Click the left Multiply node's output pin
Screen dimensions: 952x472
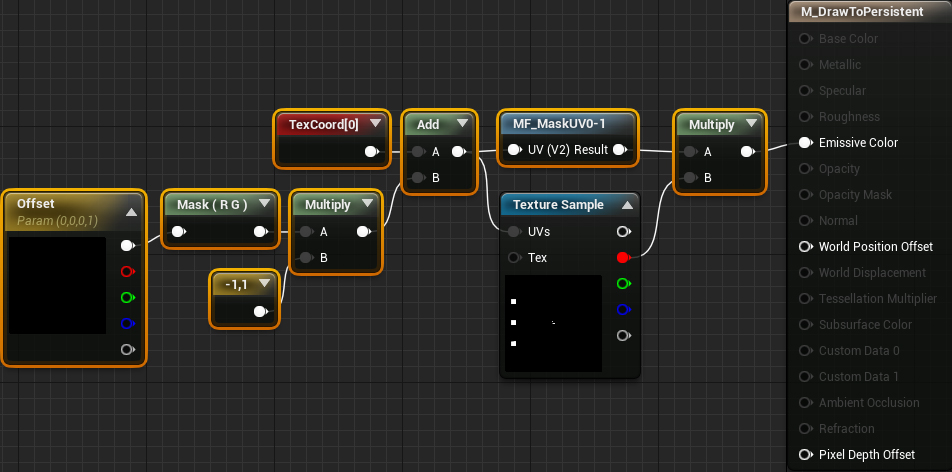[364, 231]
